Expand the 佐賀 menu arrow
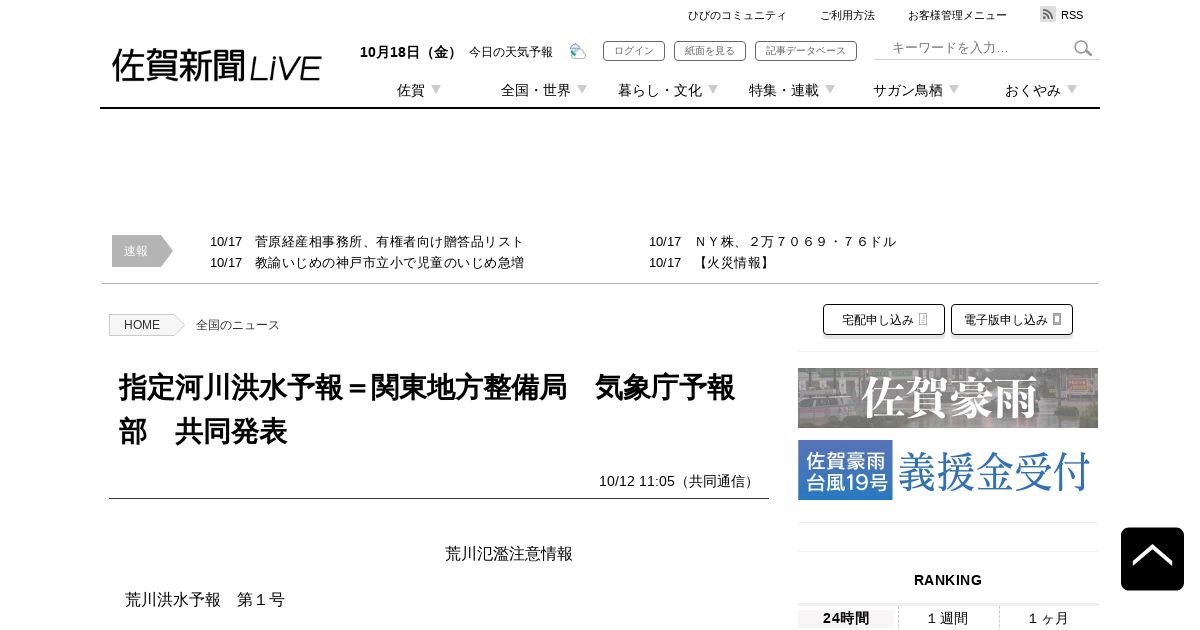Viewport: 1200px width, 630px height. point(436,90)
